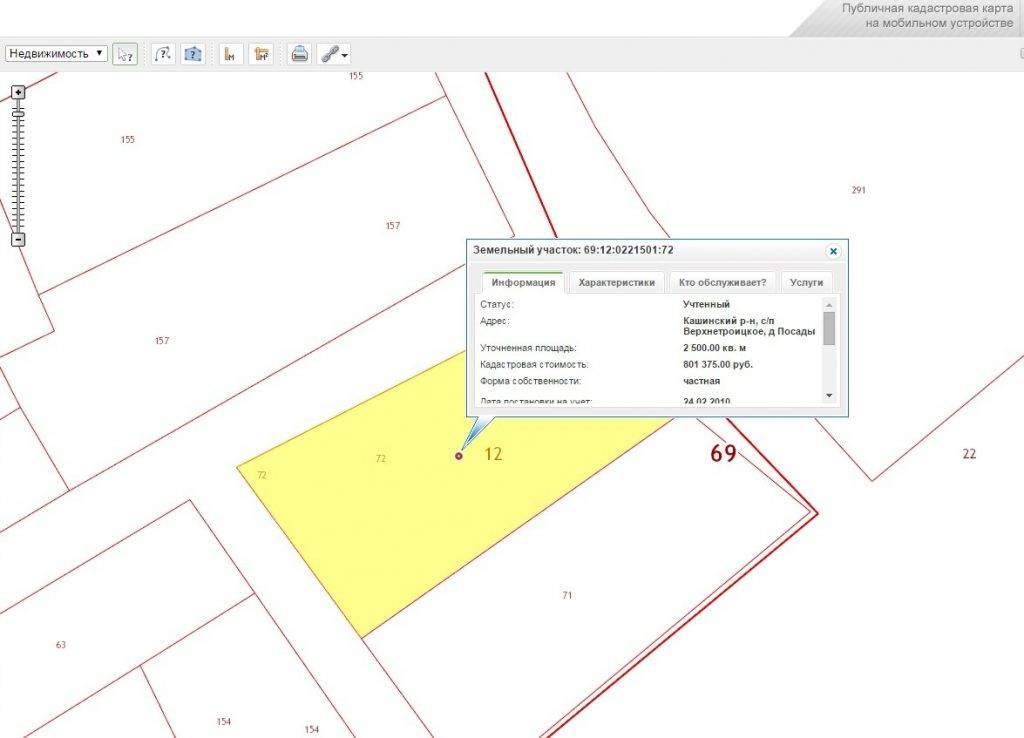Open the Недвижимость search type dropdown
1024x738 pixels.
[x=56, y=54]
